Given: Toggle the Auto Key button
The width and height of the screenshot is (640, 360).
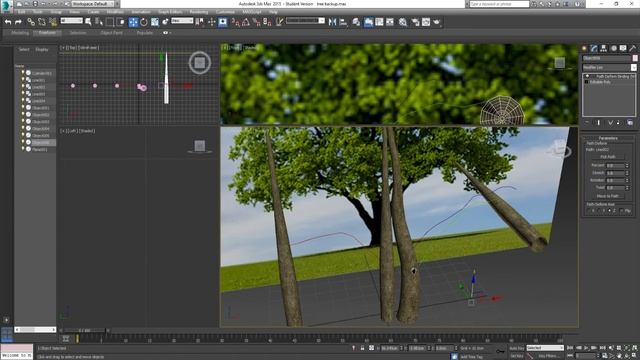Looking at the screenshot, I should (x=516, y=348).
